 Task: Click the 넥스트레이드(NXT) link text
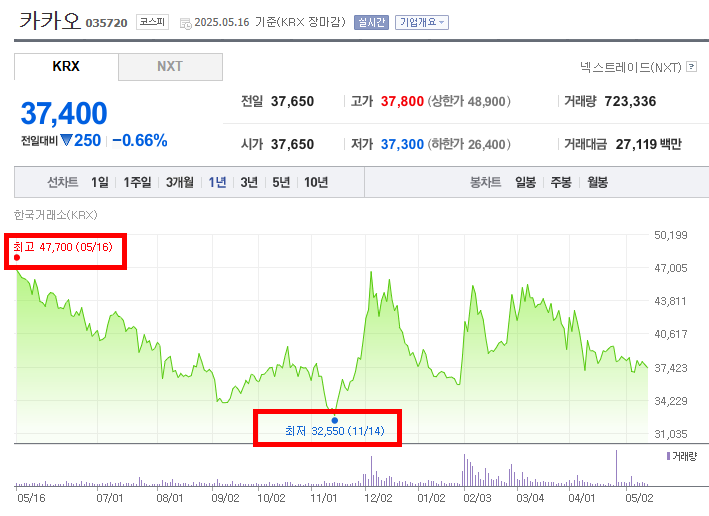pos(630,67)
